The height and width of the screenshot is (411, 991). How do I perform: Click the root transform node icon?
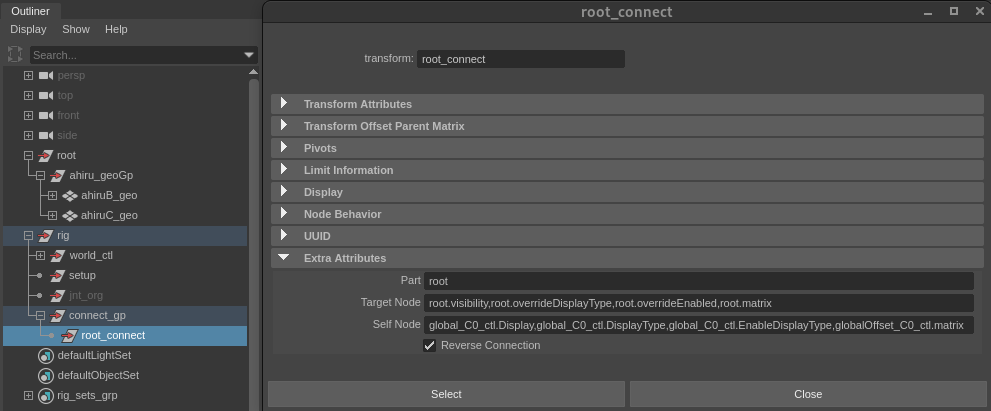click(x=45, y=156)
